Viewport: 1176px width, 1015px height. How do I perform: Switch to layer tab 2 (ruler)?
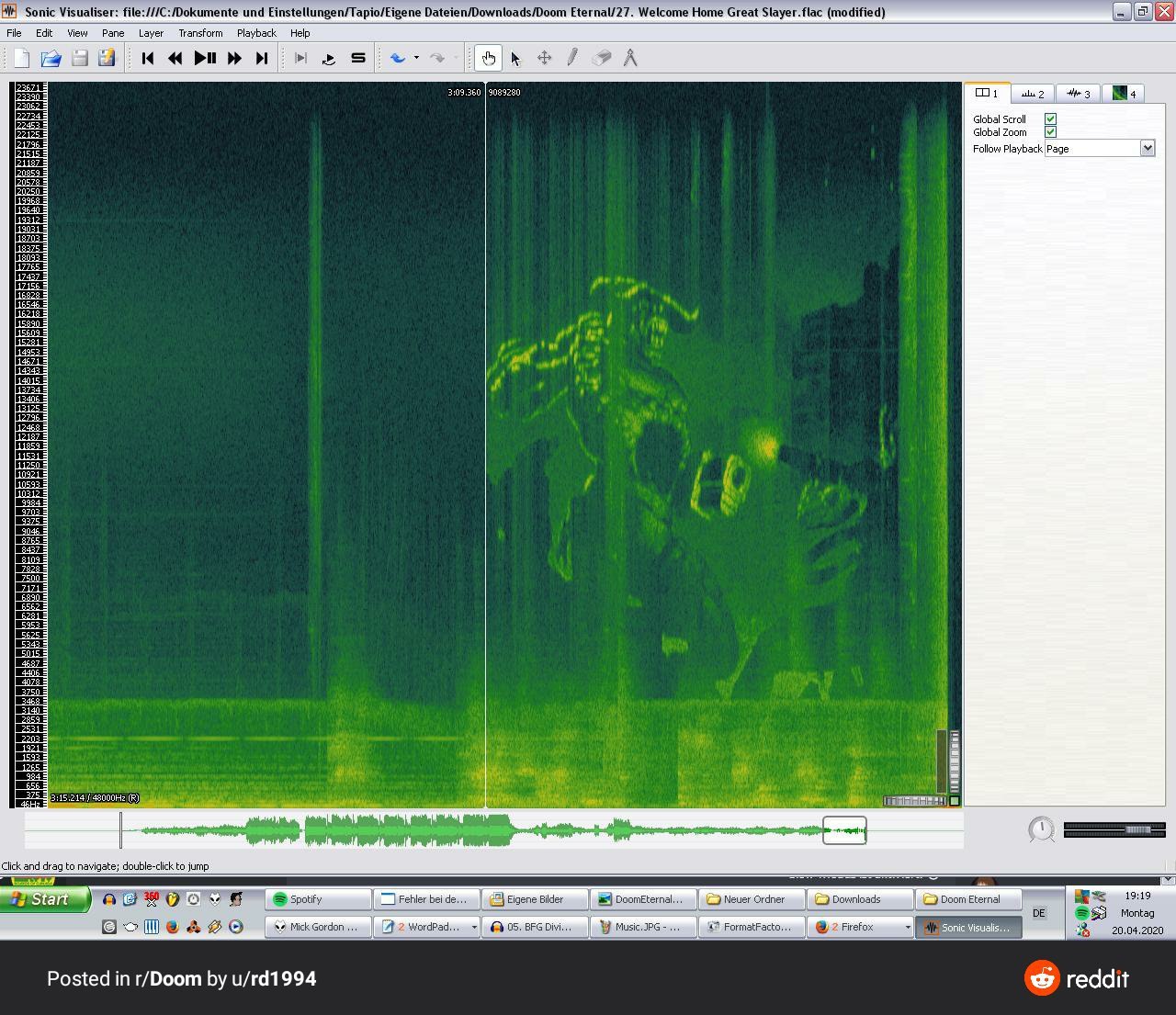tap(1033, 94)
